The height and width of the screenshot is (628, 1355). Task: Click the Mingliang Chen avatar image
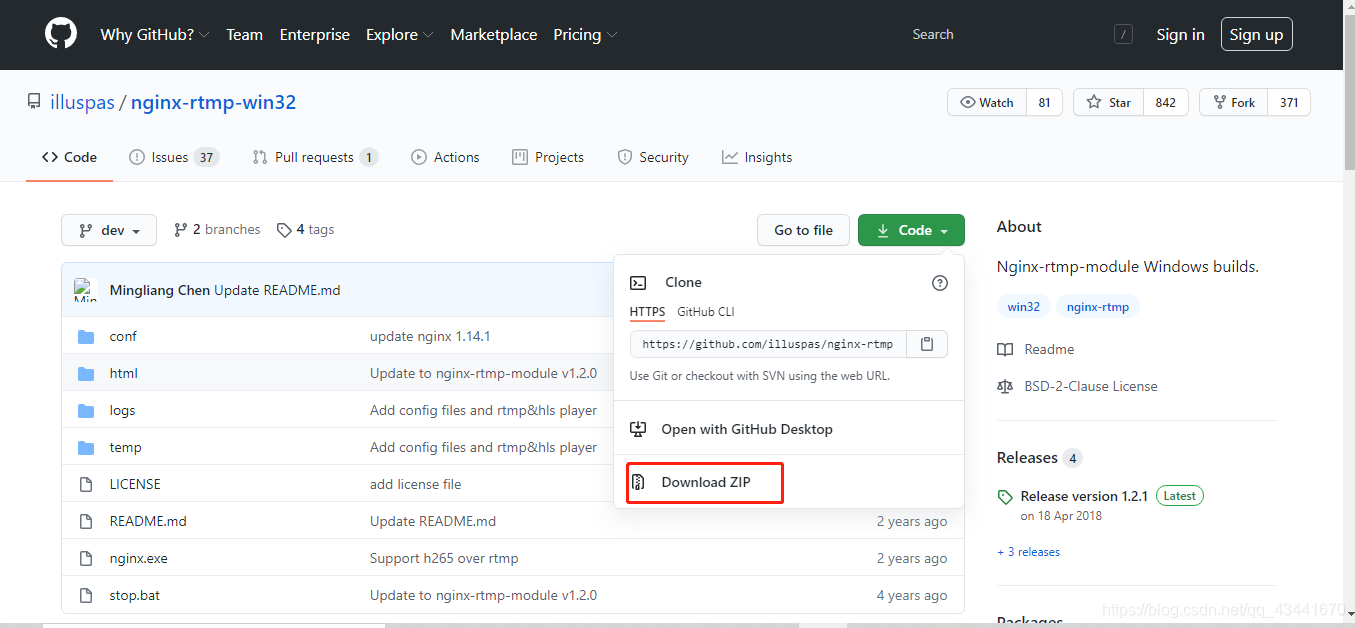point(86,290)
